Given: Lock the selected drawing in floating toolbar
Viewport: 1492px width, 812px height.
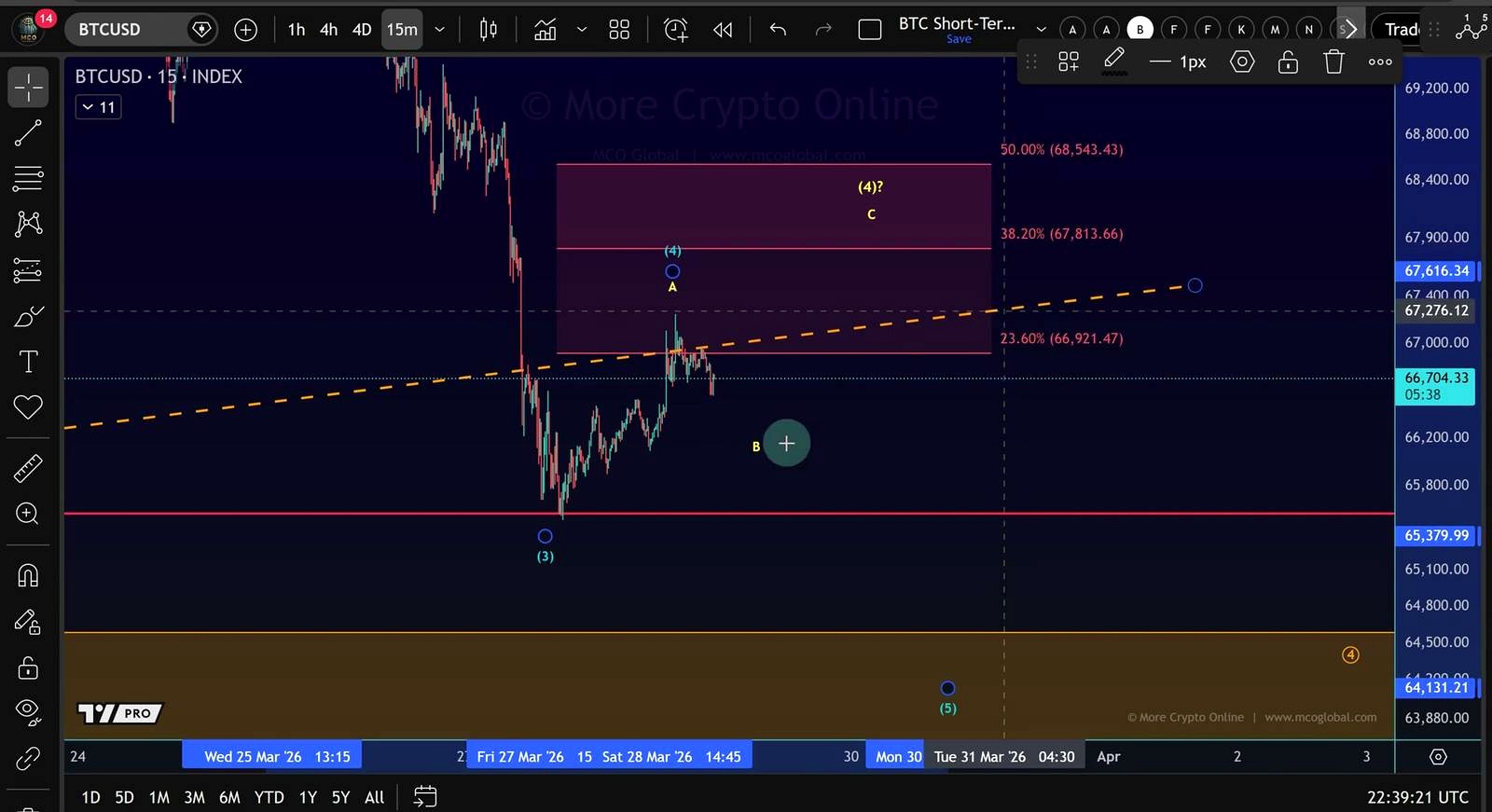Looking at the screenshot, I should [1288, 62].
